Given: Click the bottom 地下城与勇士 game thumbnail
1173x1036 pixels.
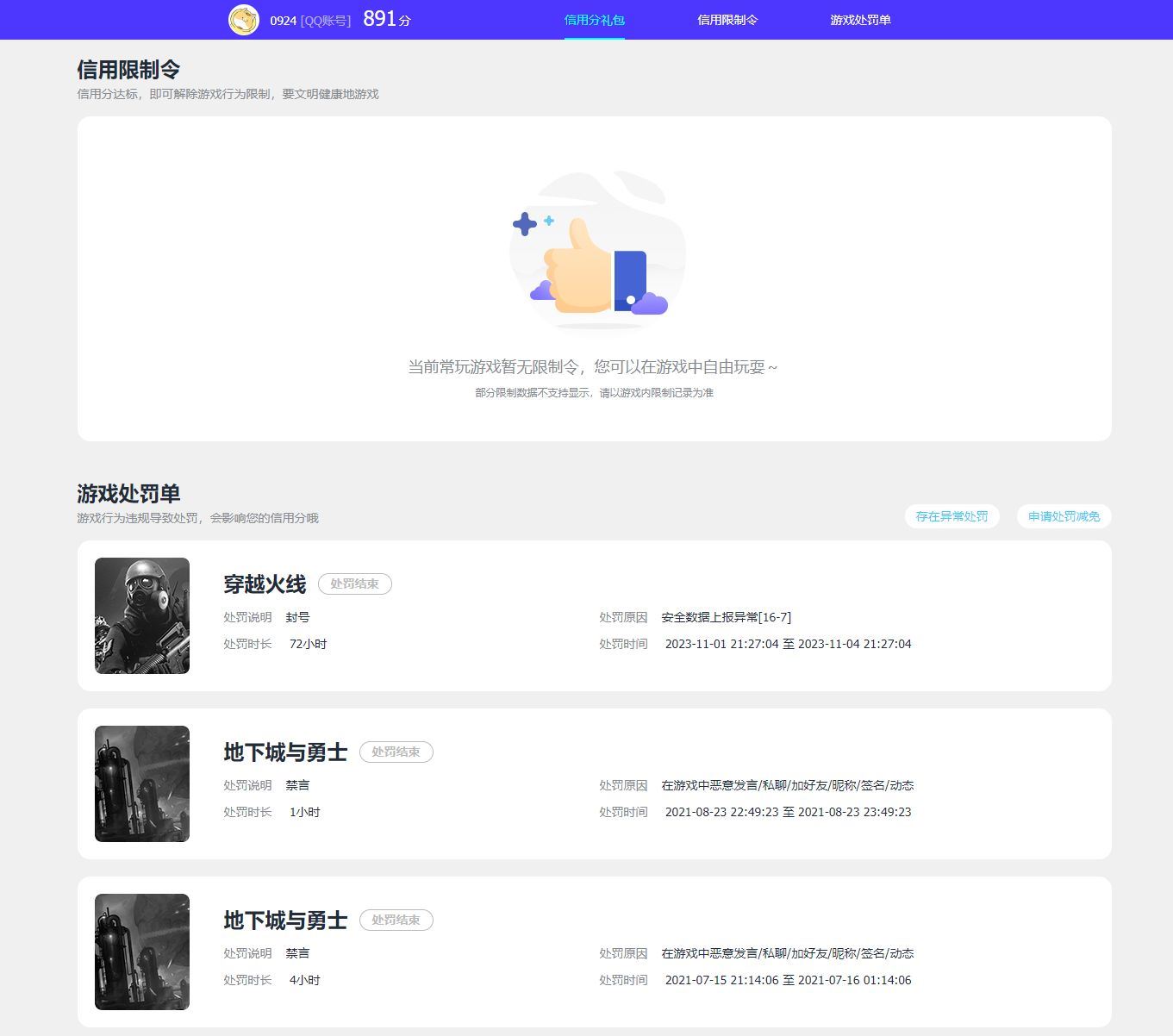Looking at the screenshot, I should (x=141, y=952).
